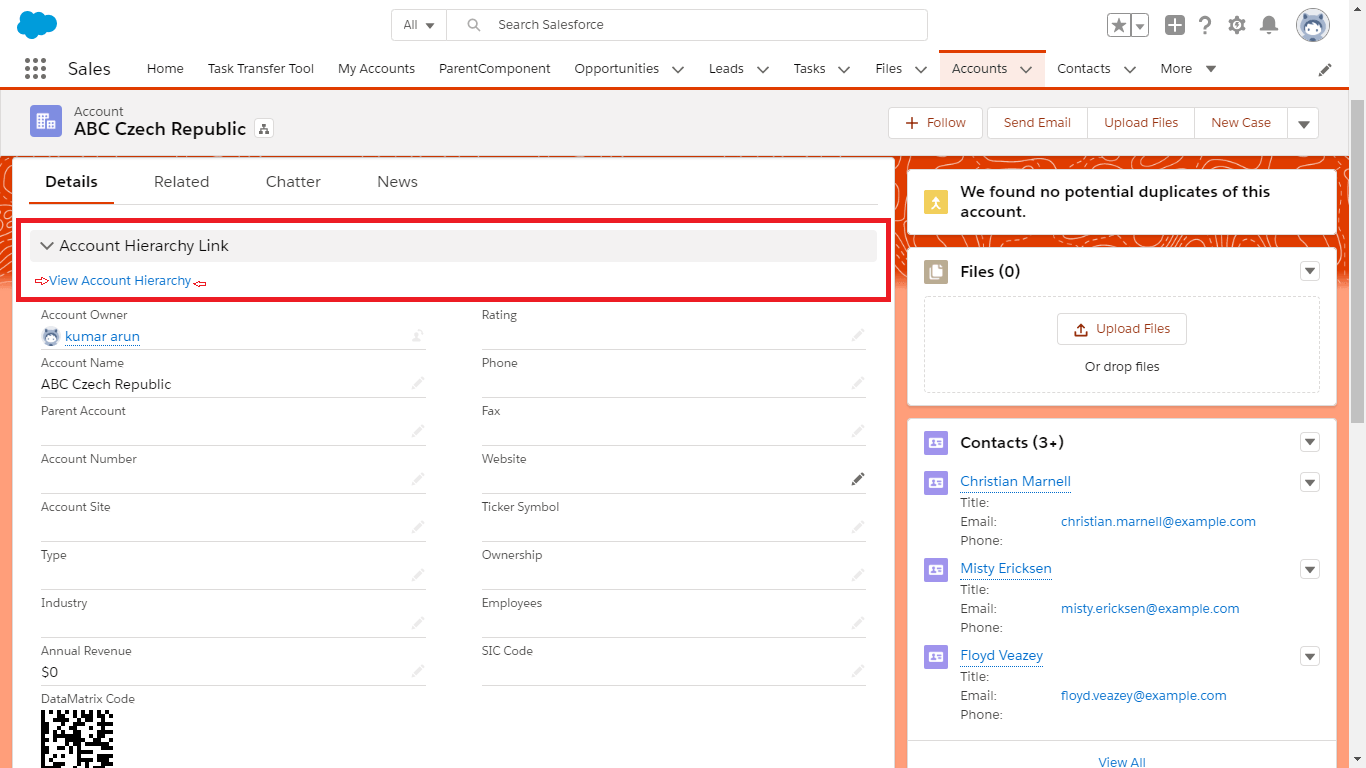Open the Favorites star icon
This screenshot has height=768, width=1366.
point(1118,25)
